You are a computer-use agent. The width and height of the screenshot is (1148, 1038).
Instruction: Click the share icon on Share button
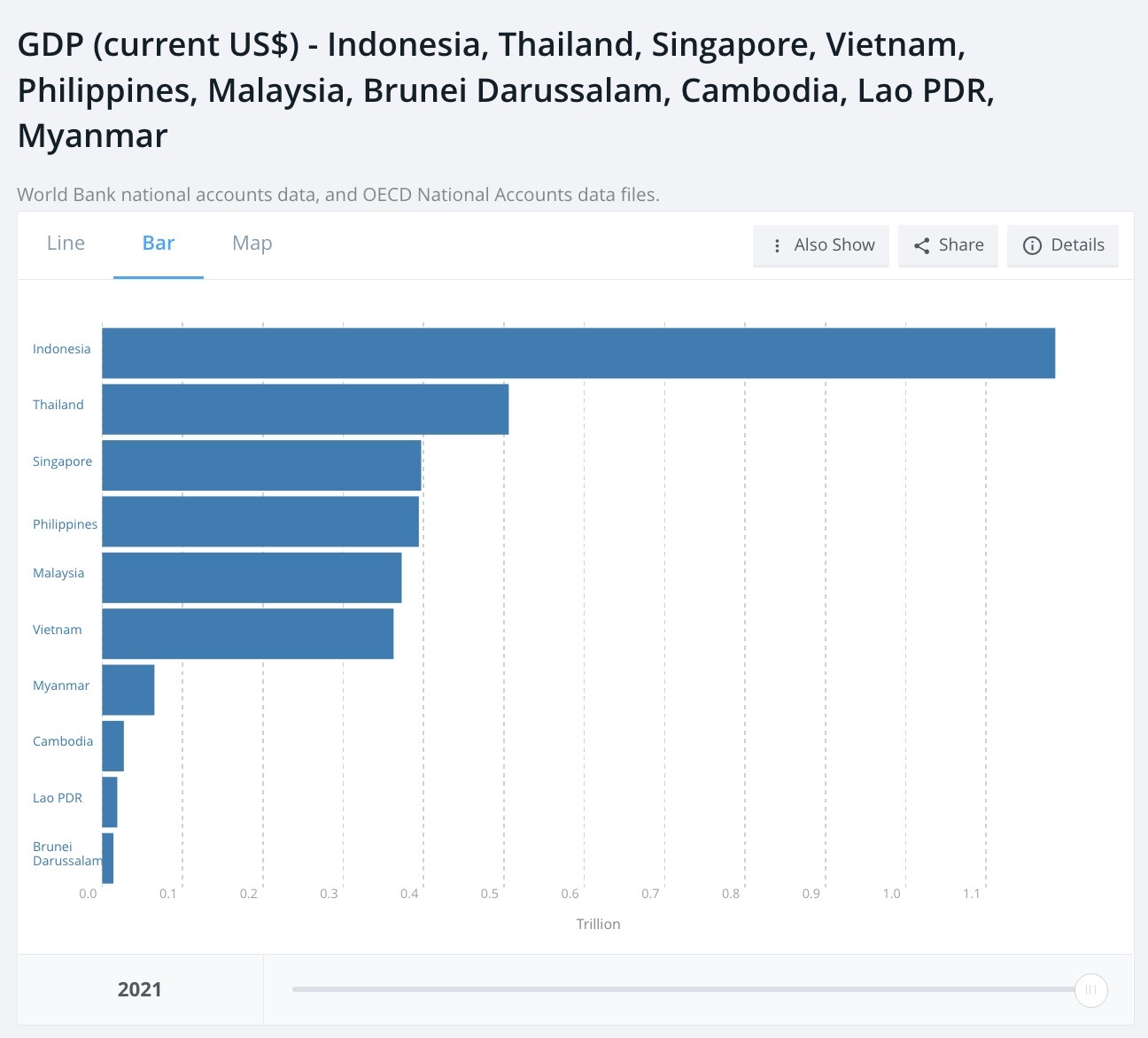tap(921, 245)
